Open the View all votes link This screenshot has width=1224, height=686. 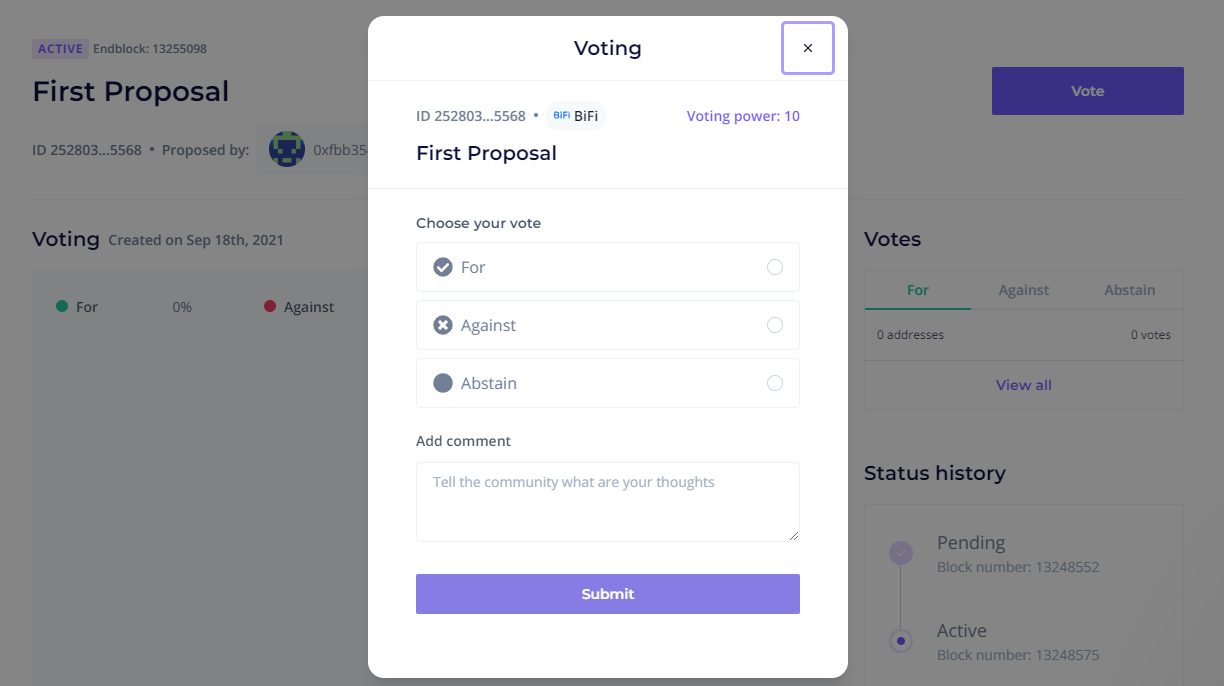[x=1024, y=385]
